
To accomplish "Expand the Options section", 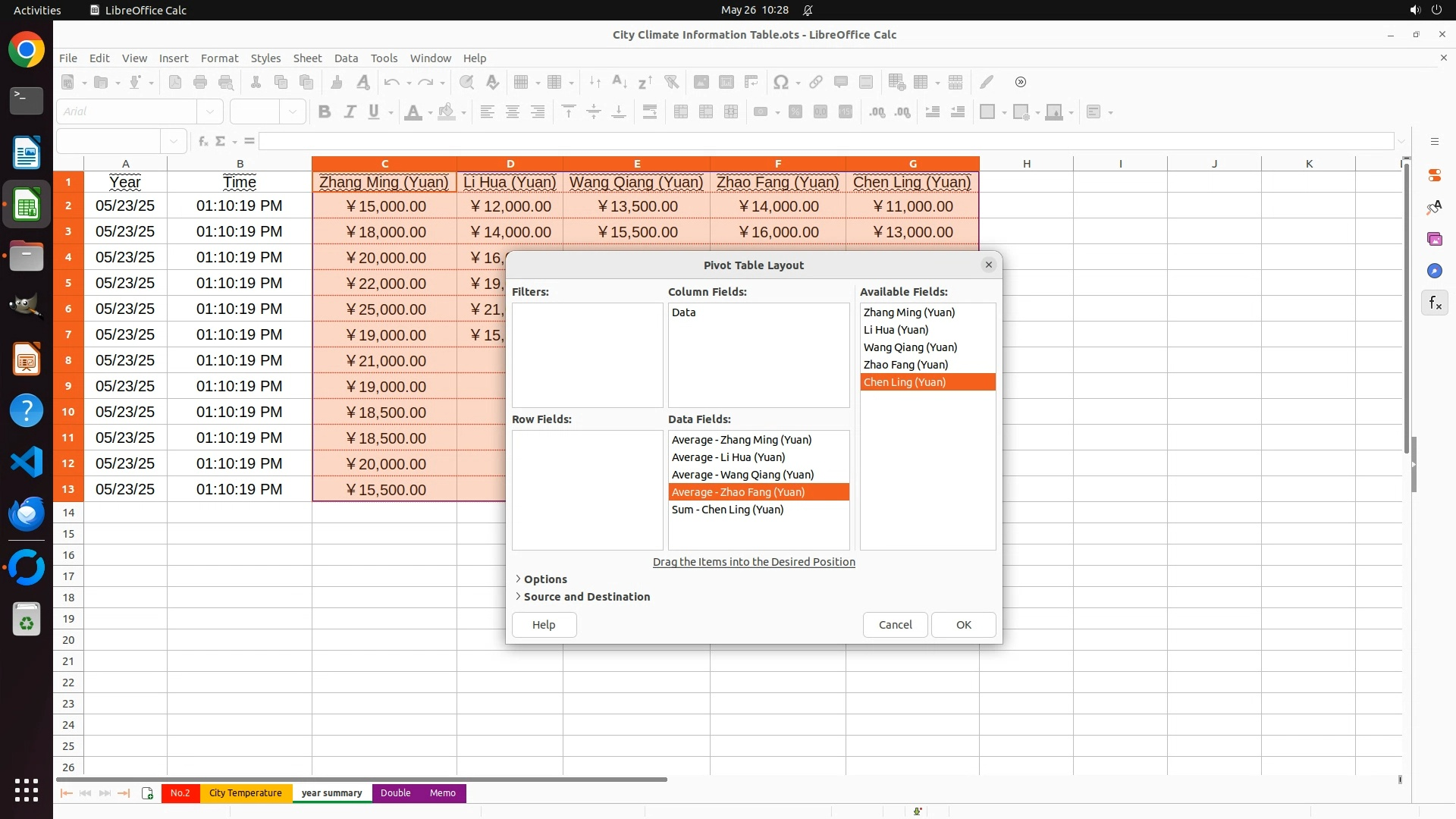I will tap(544, 579).
